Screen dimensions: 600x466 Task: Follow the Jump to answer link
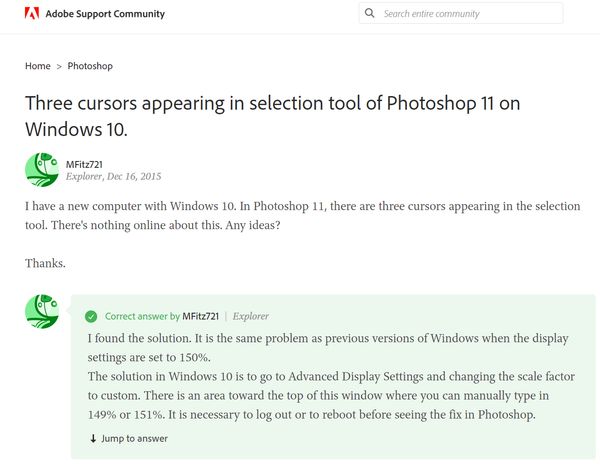click(x=134, y=438)
